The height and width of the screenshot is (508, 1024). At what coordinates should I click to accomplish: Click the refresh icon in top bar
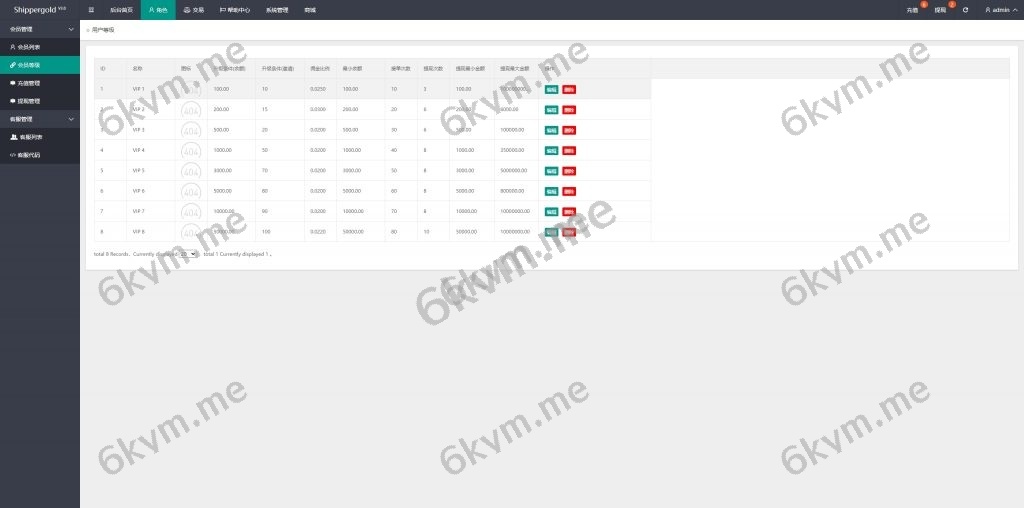[965, 10]
